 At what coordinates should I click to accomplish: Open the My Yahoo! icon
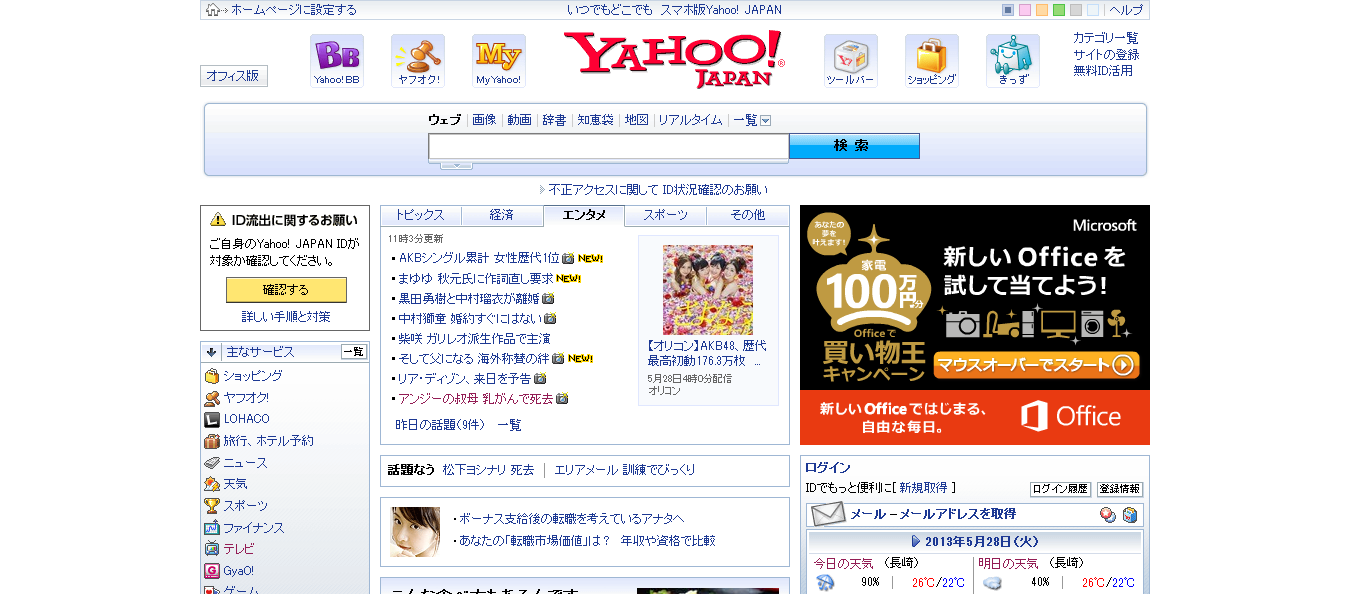[x=499, y=61]
